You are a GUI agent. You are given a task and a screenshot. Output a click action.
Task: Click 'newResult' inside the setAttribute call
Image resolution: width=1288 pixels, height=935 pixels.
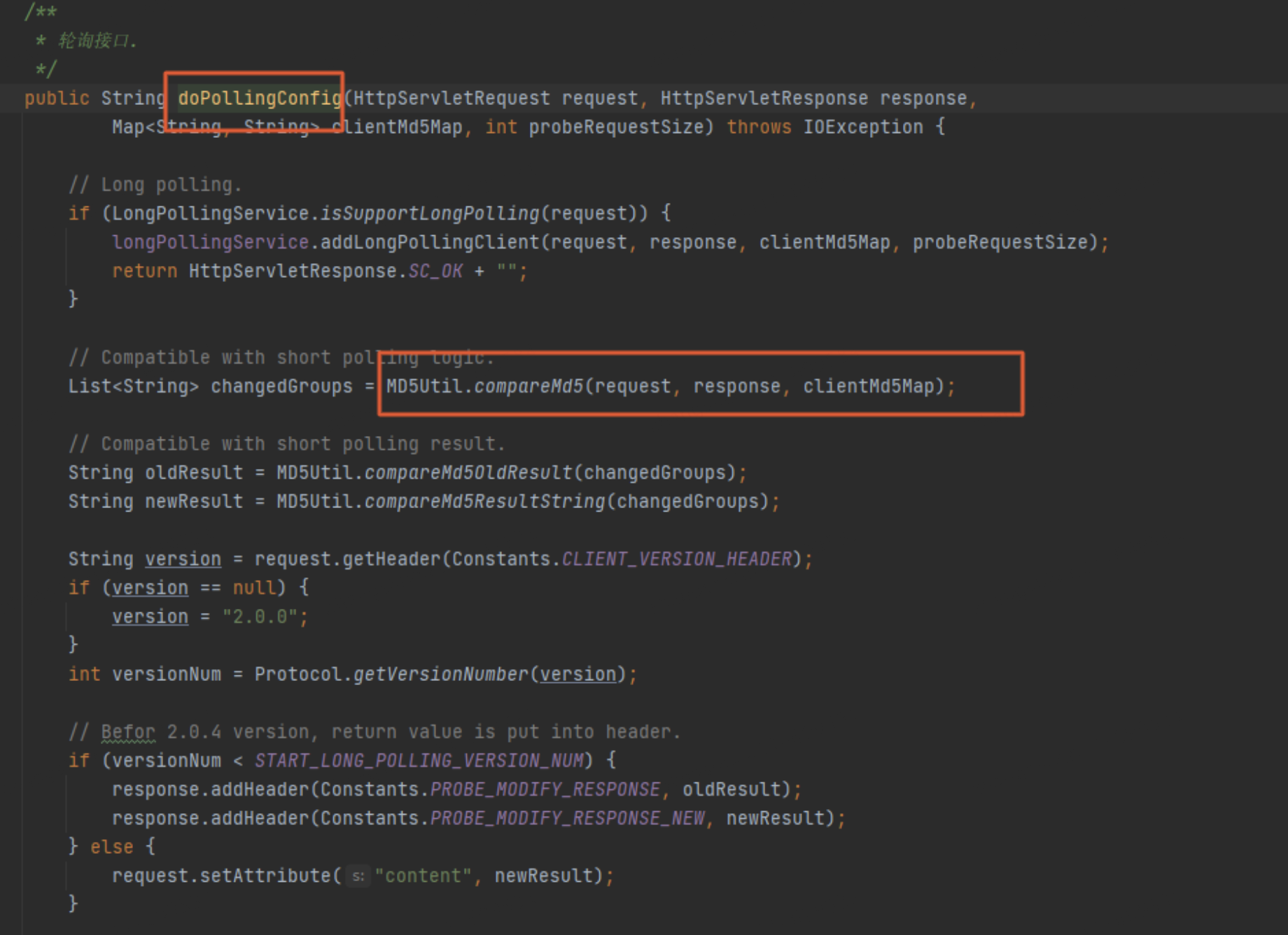pos(544,876)
